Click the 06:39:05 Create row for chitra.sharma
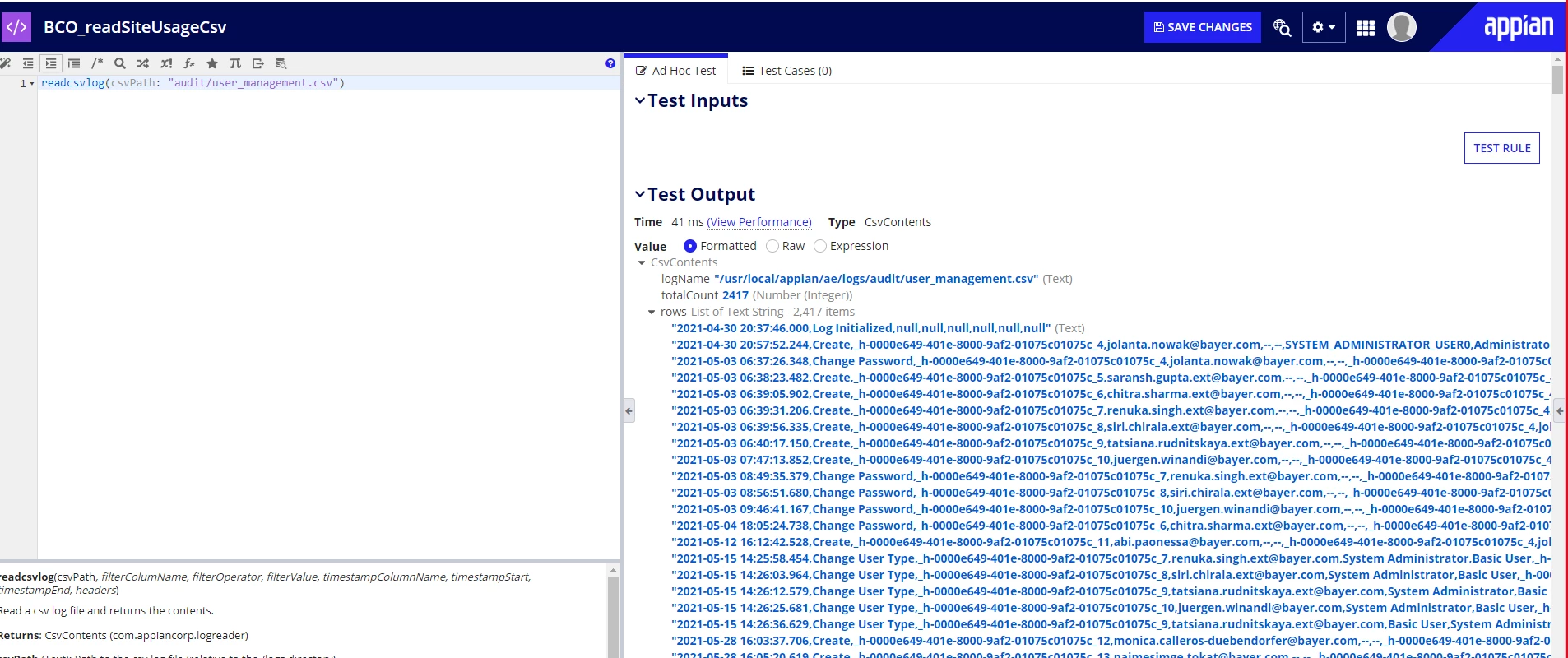The width and height of the screenshot is (1568, 658). 1111,394
